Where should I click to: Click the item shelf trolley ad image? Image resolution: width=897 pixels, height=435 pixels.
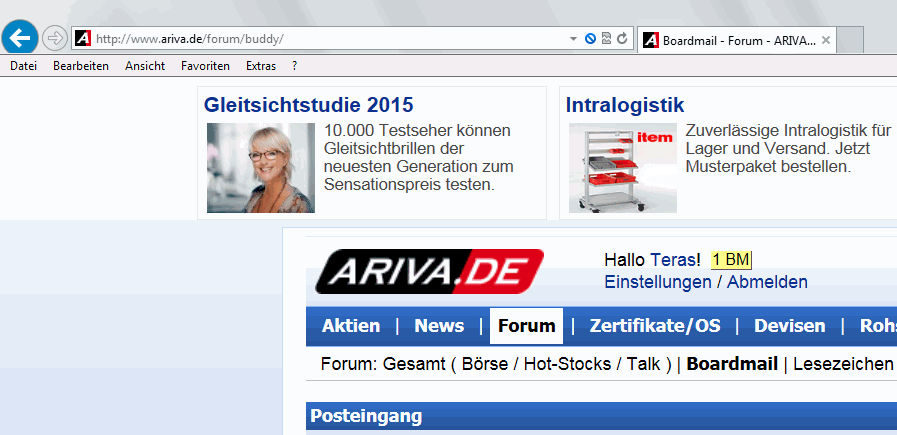623,168
